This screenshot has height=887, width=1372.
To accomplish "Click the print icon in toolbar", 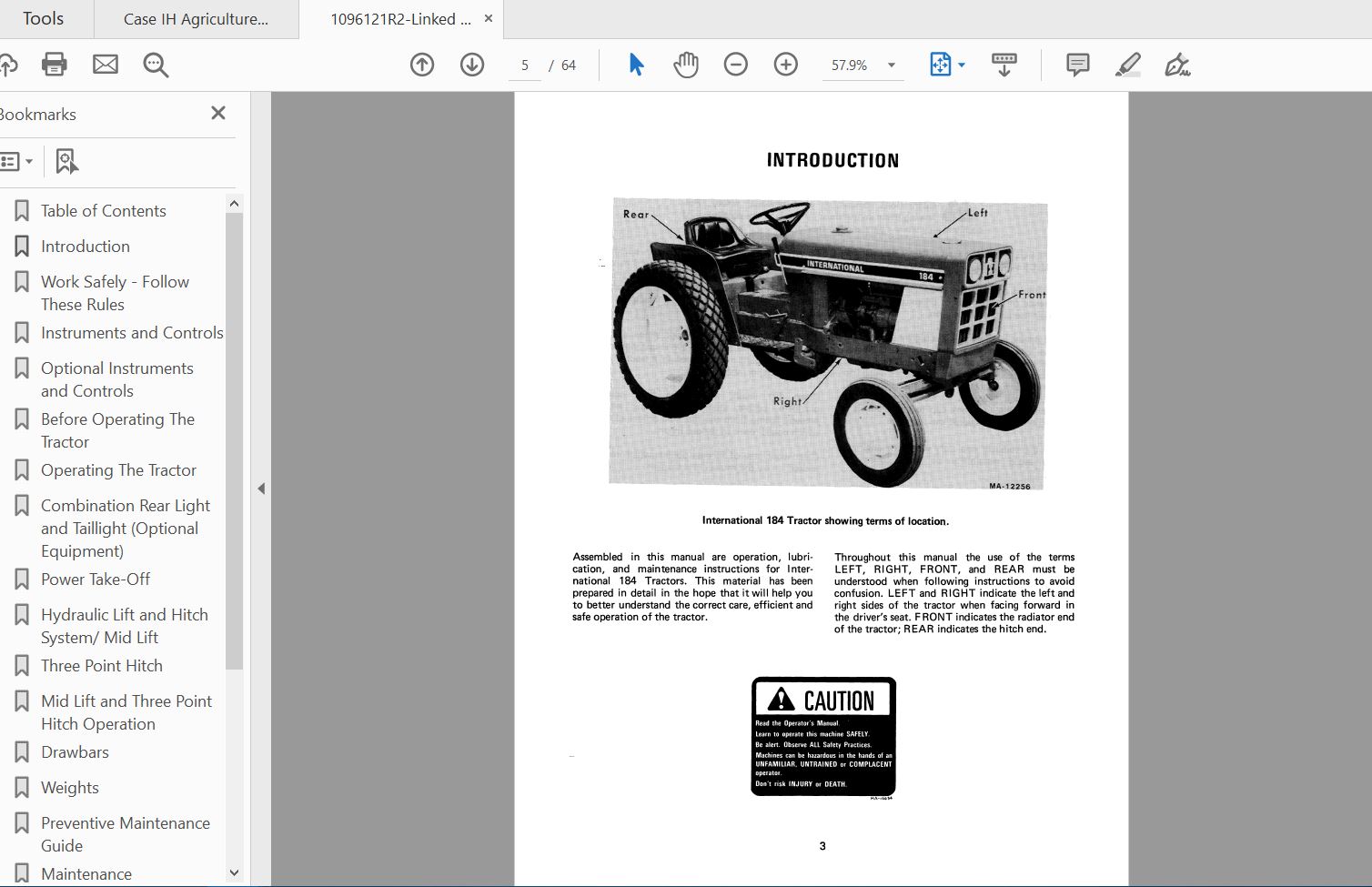I will [55, 65].
